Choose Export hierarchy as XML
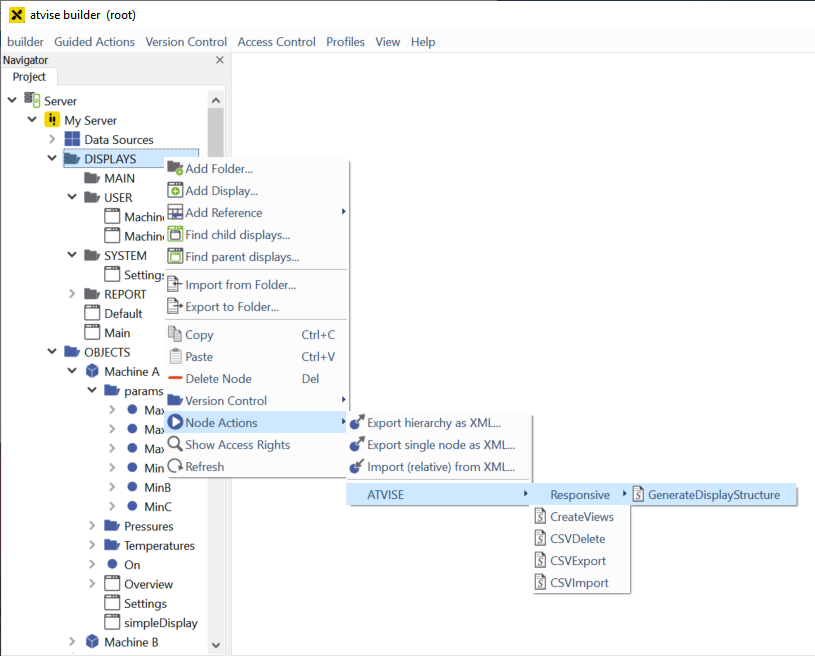815x656 pixels. point(434,422)
